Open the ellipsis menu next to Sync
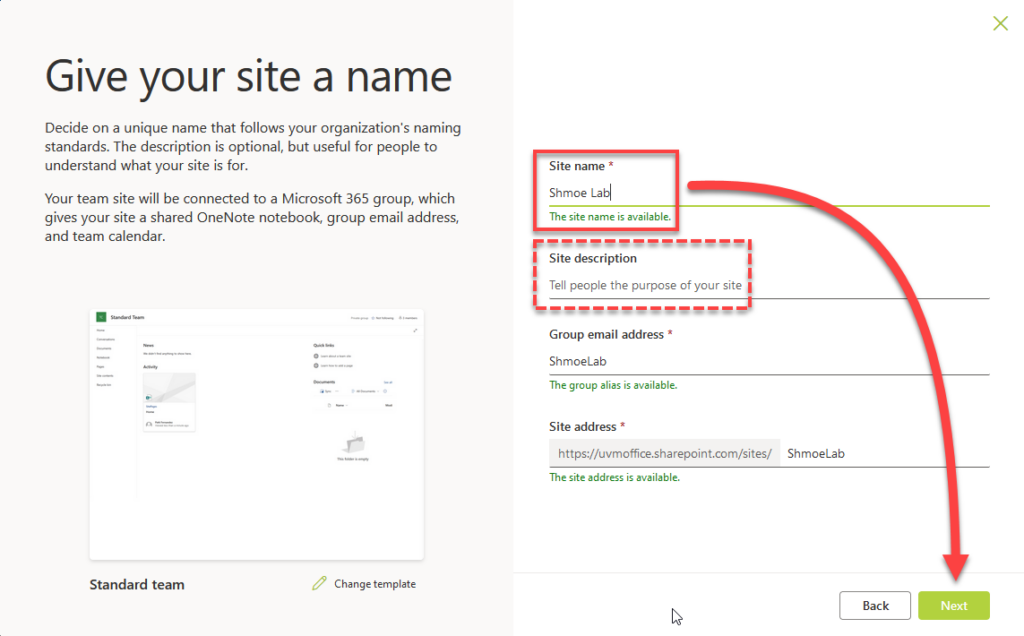Screen dimensions: 1024x636 tap(336, 391)
